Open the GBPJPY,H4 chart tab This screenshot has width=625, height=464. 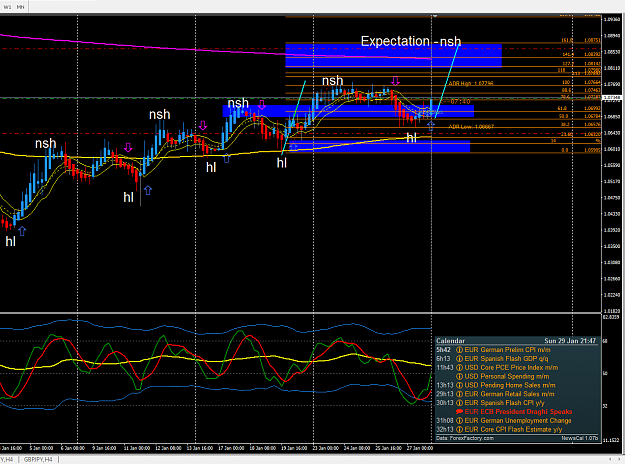click(38, 460)
